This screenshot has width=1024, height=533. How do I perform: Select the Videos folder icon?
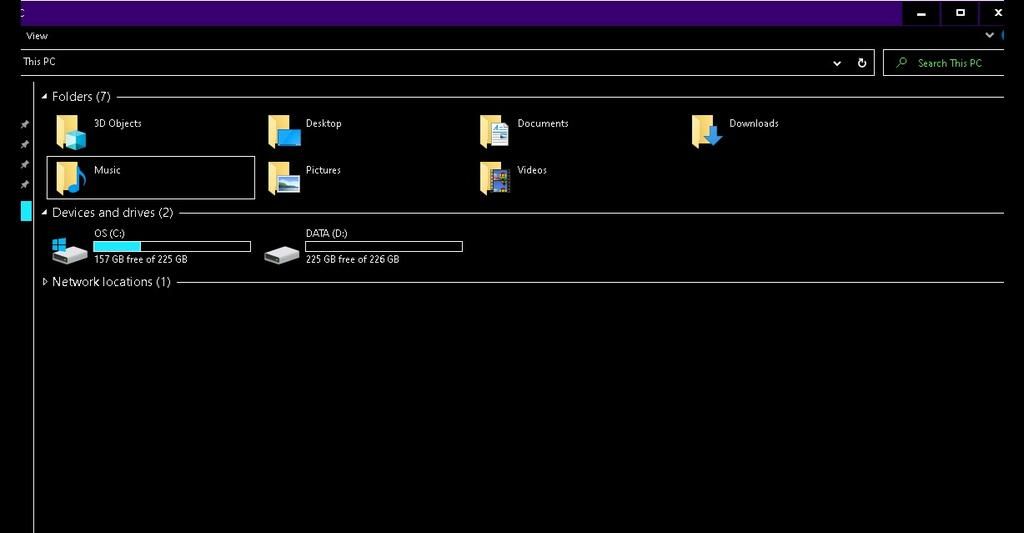click(x=495, y=178)
